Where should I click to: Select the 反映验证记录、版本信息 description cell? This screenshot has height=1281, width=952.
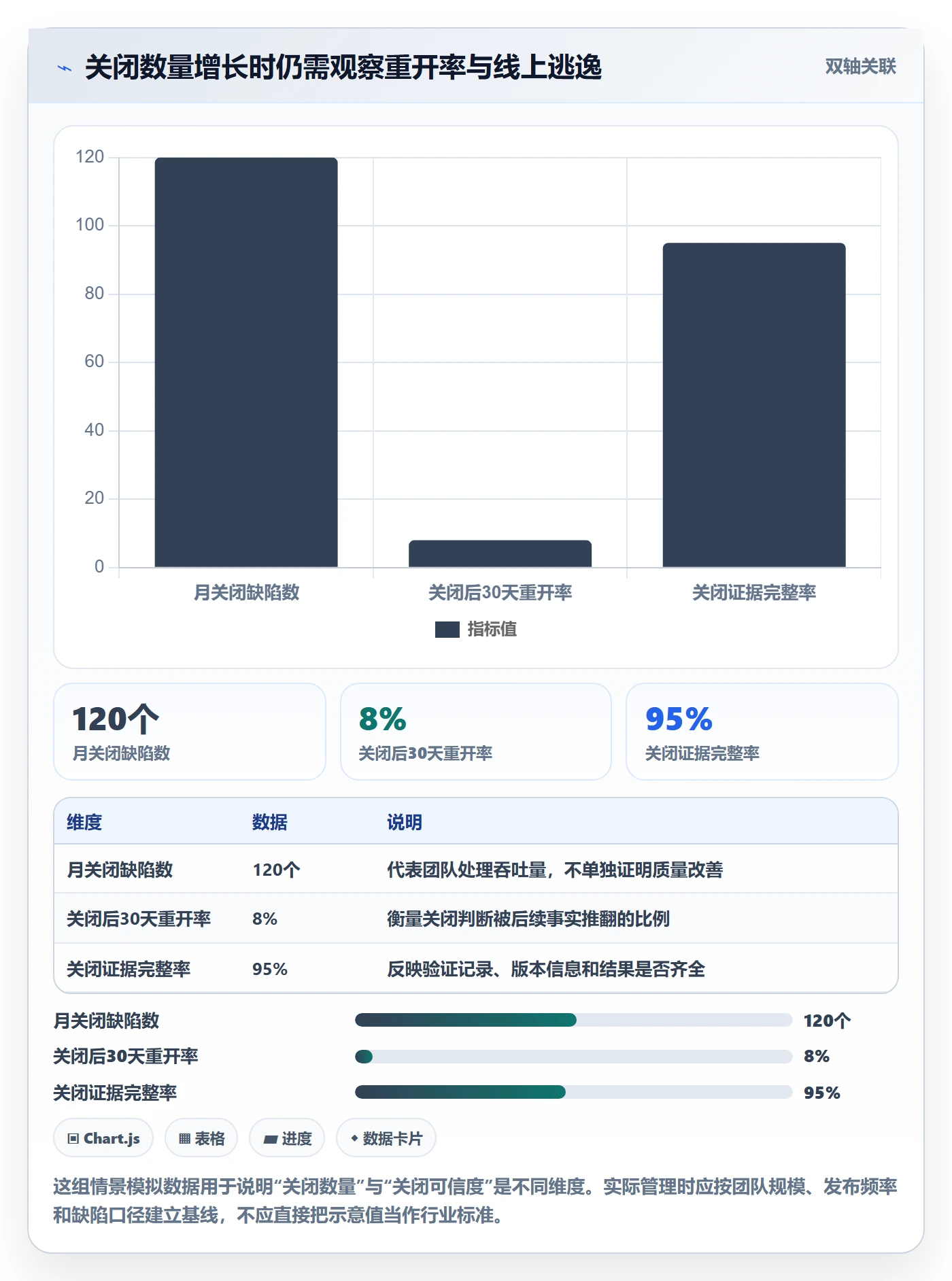click(546, 970)
